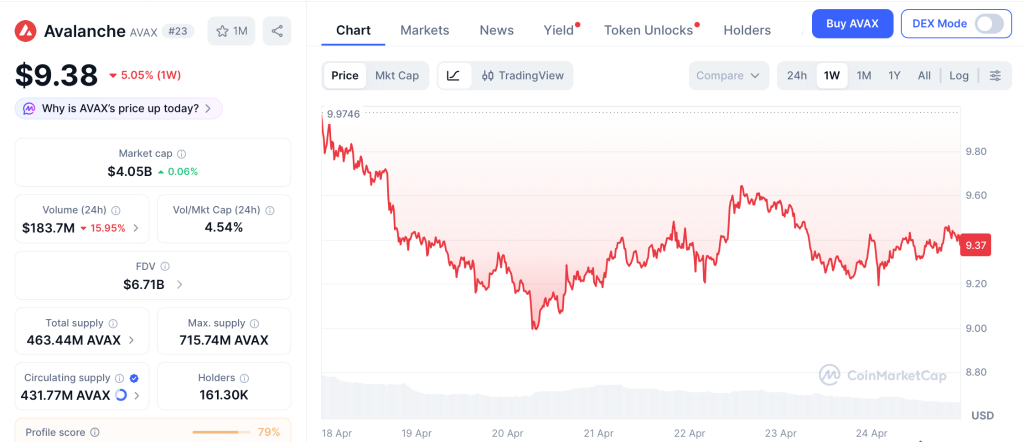Click the line chart type icon
1024x442 pixels.
[453, 75]
